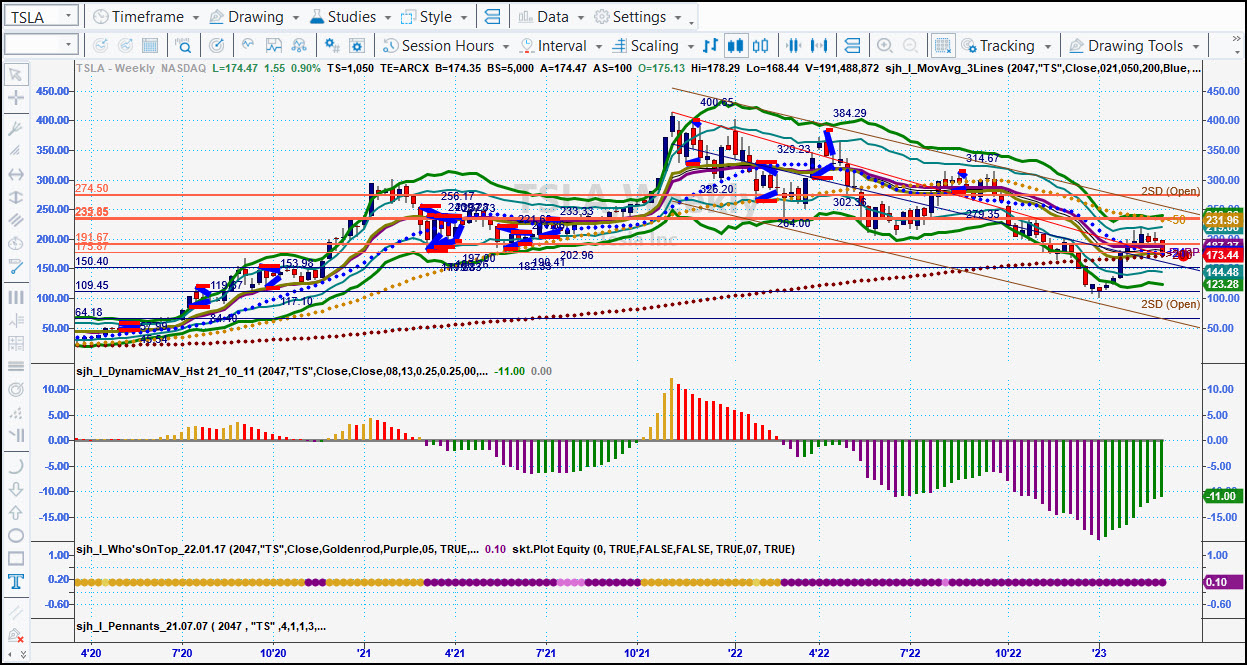Select the down arrow drawing tool
The height and width of the screenshot is (665, 1247).
(x=15, y=489)
